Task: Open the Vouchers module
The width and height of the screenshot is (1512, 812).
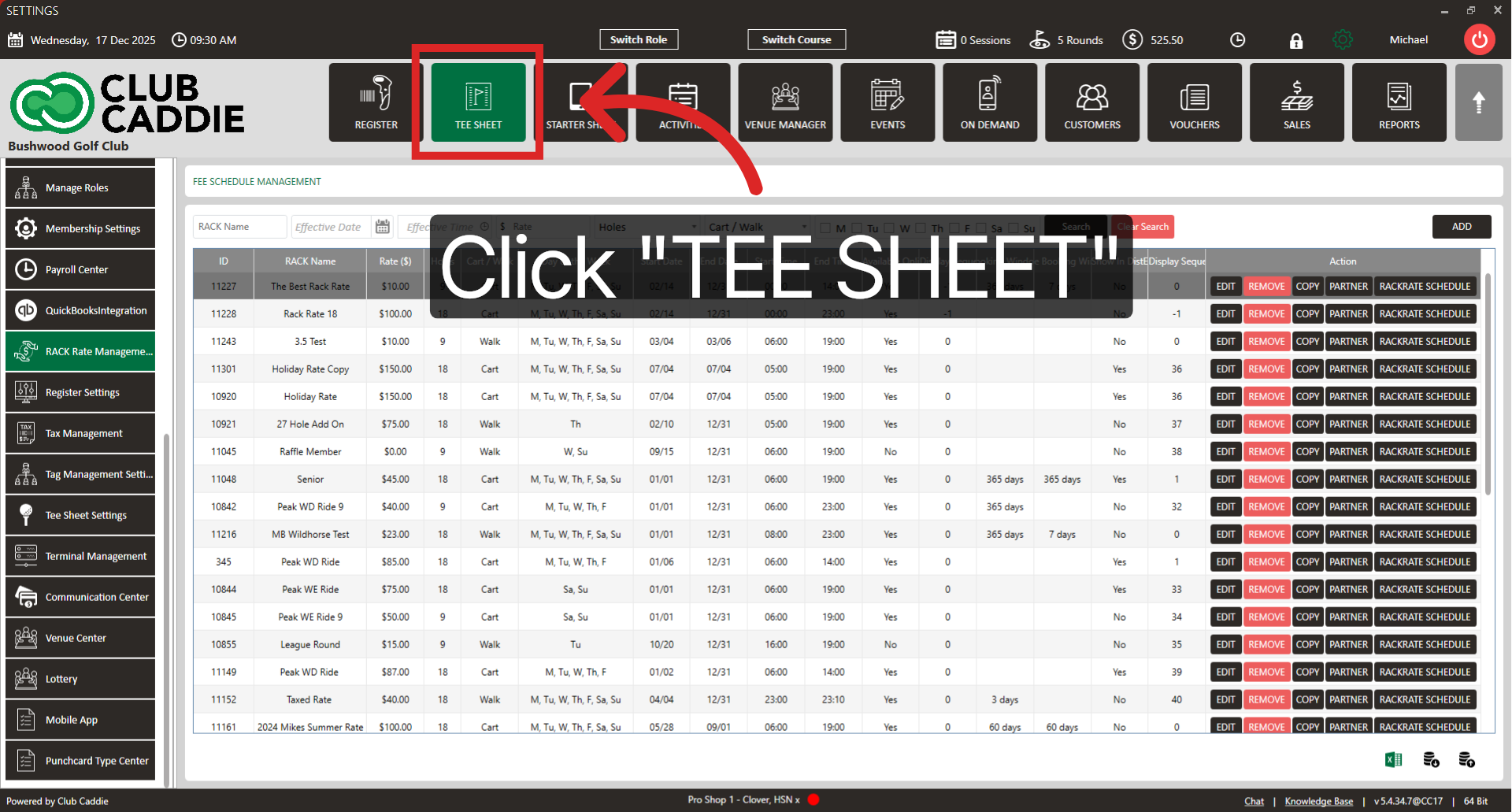Action: pos(1194,102)
